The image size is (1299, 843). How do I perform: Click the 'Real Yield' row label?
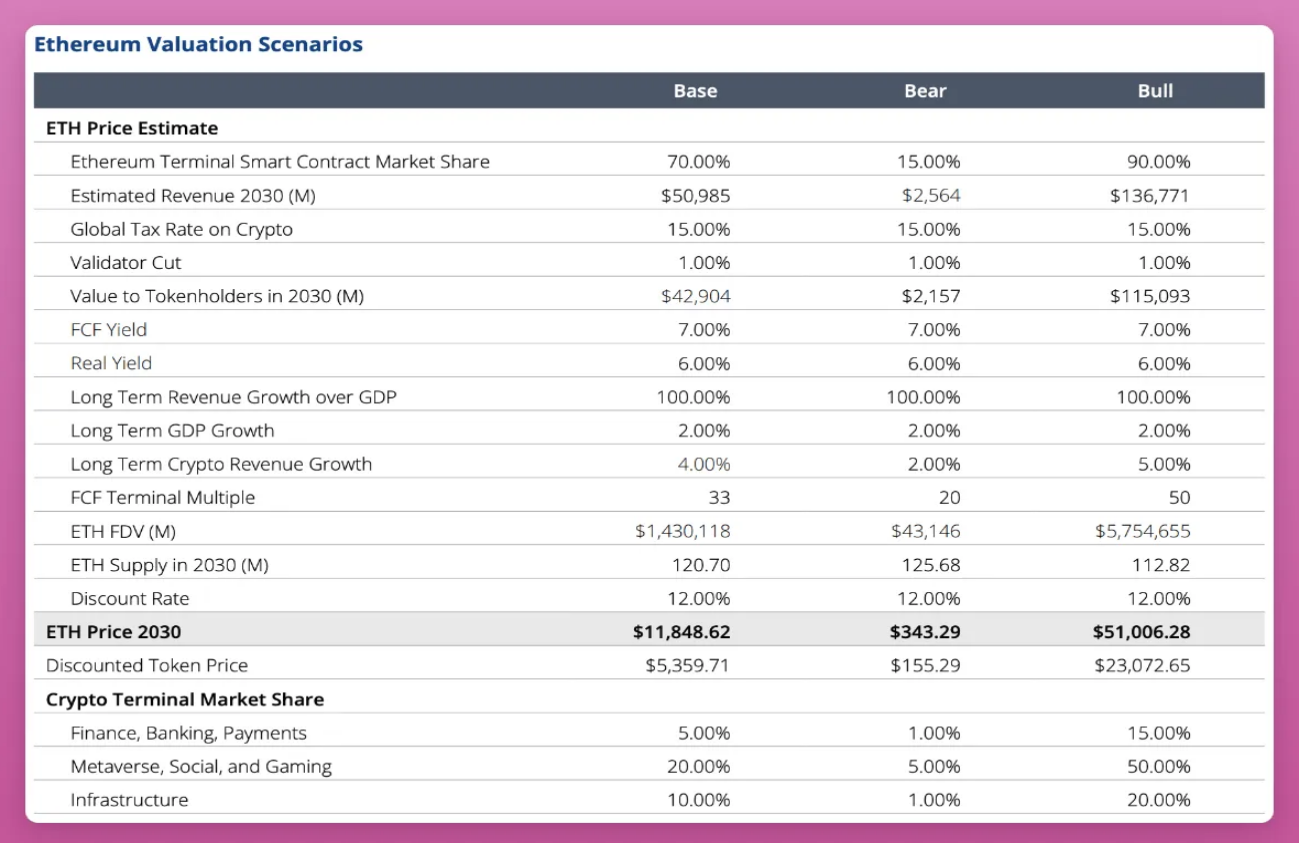tap(111, 363)
